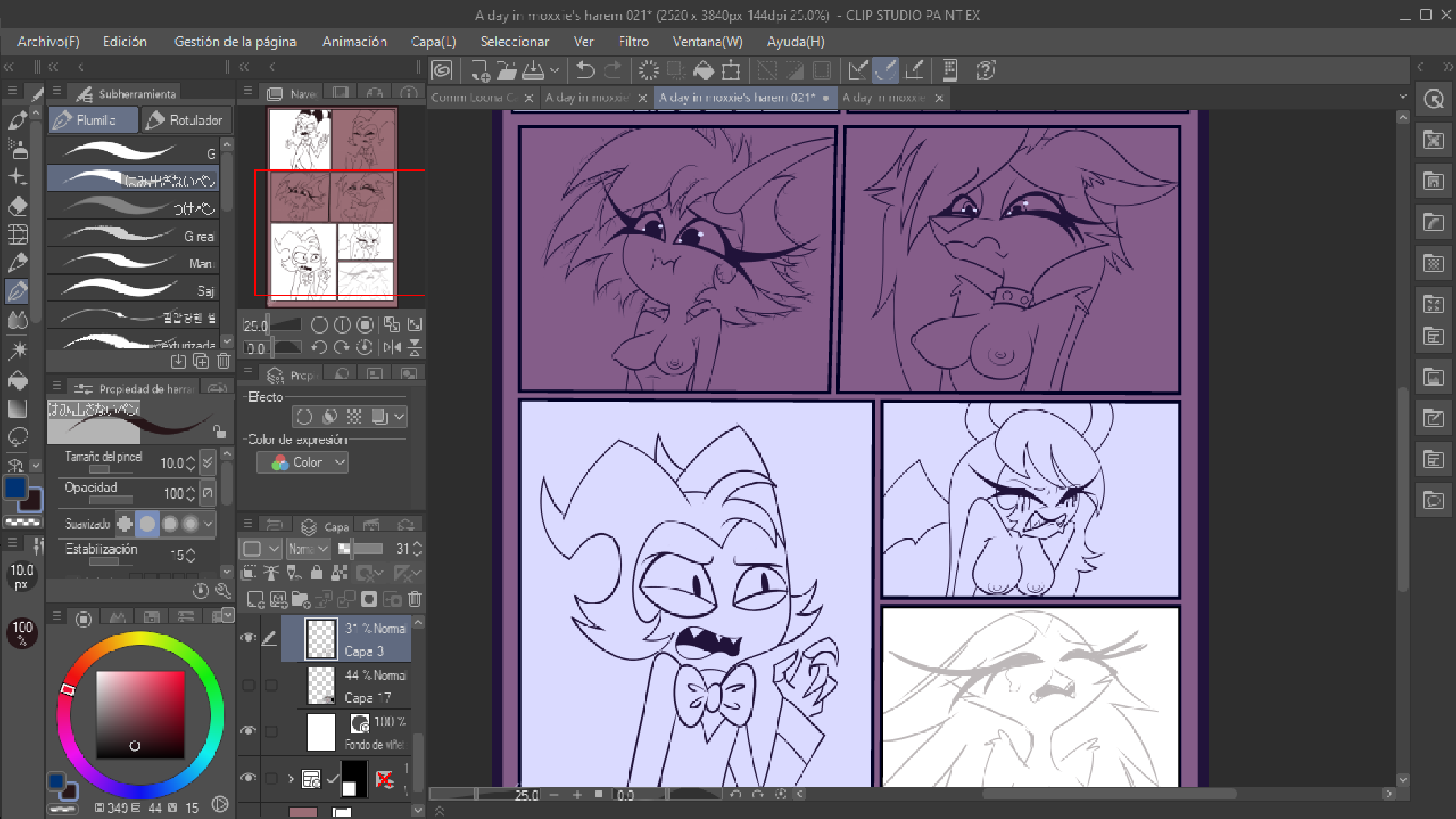Select the Frame border tool
The height and width of the screenshot is (819, 1456).
click(17, 234)
